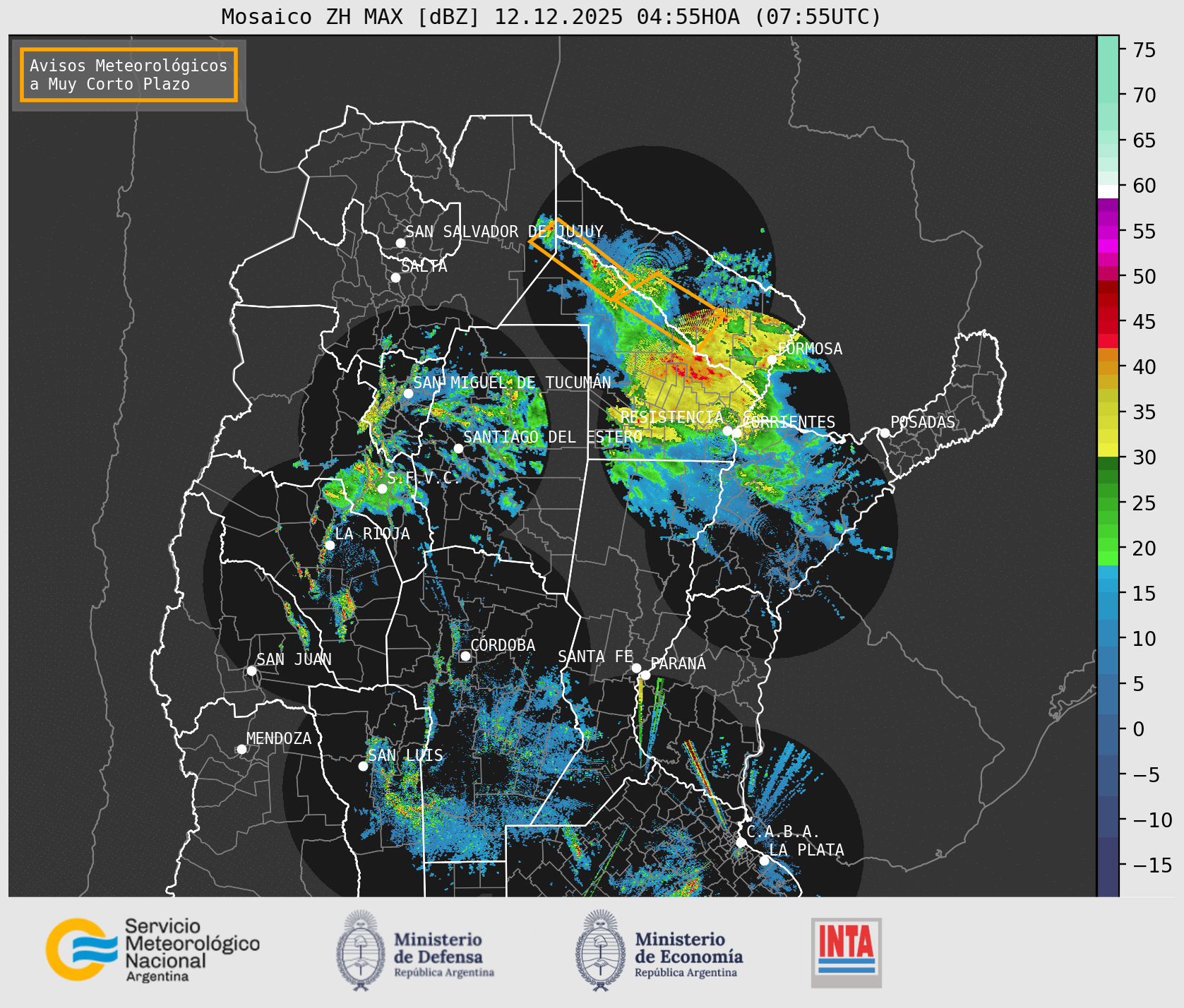This screenshot has width=1184, height=1008.
Task: Click the PARANÁ city label
Action: (678, 664)
